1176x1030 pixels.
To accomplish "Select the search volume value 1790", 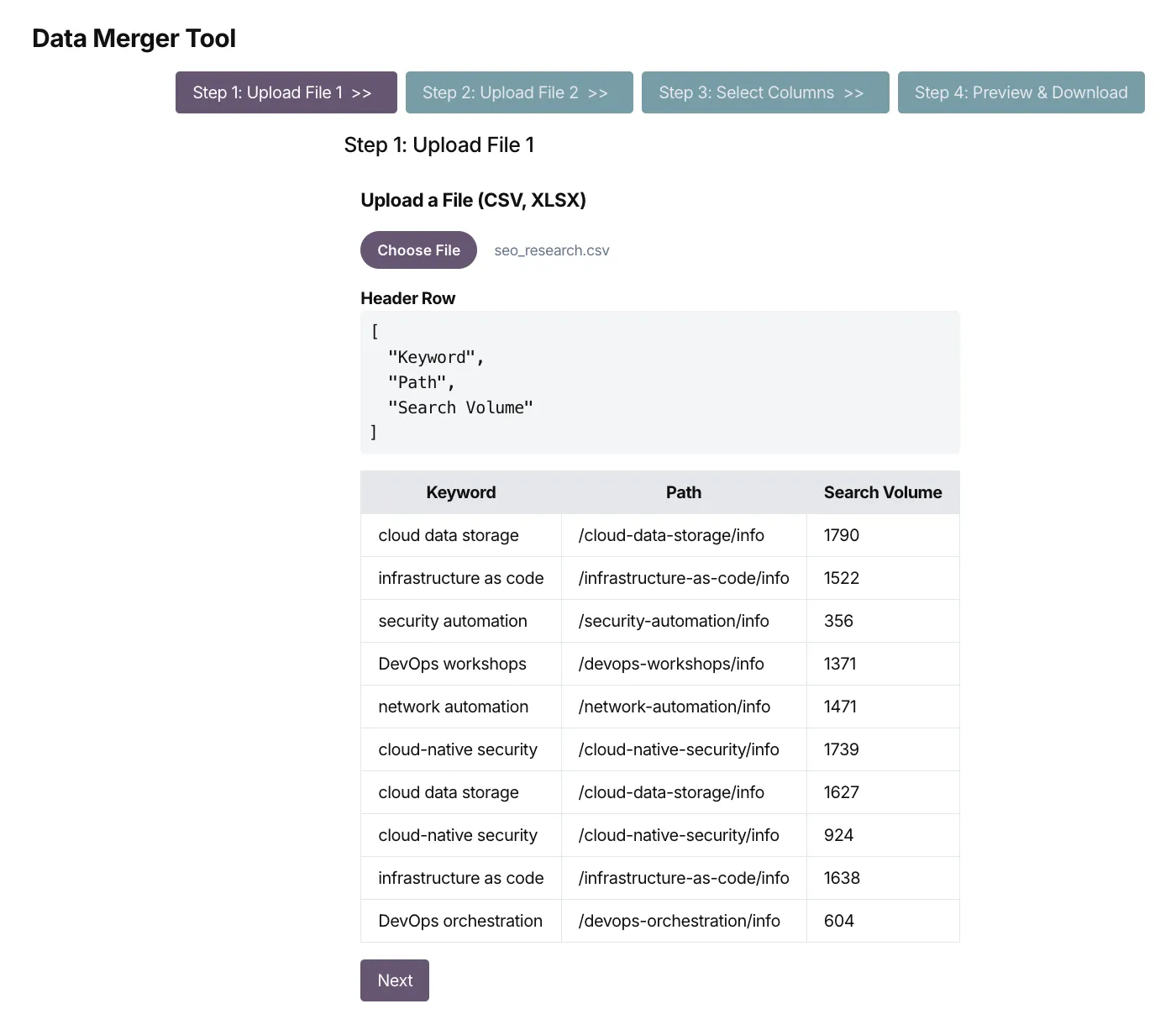I will tap(883, 535).
